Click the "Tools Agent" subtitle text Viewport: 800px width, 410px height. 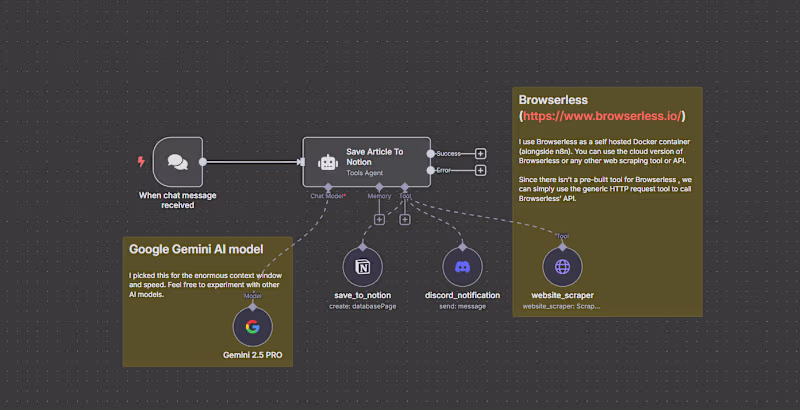pyautogui.click(x=364, y=173)
